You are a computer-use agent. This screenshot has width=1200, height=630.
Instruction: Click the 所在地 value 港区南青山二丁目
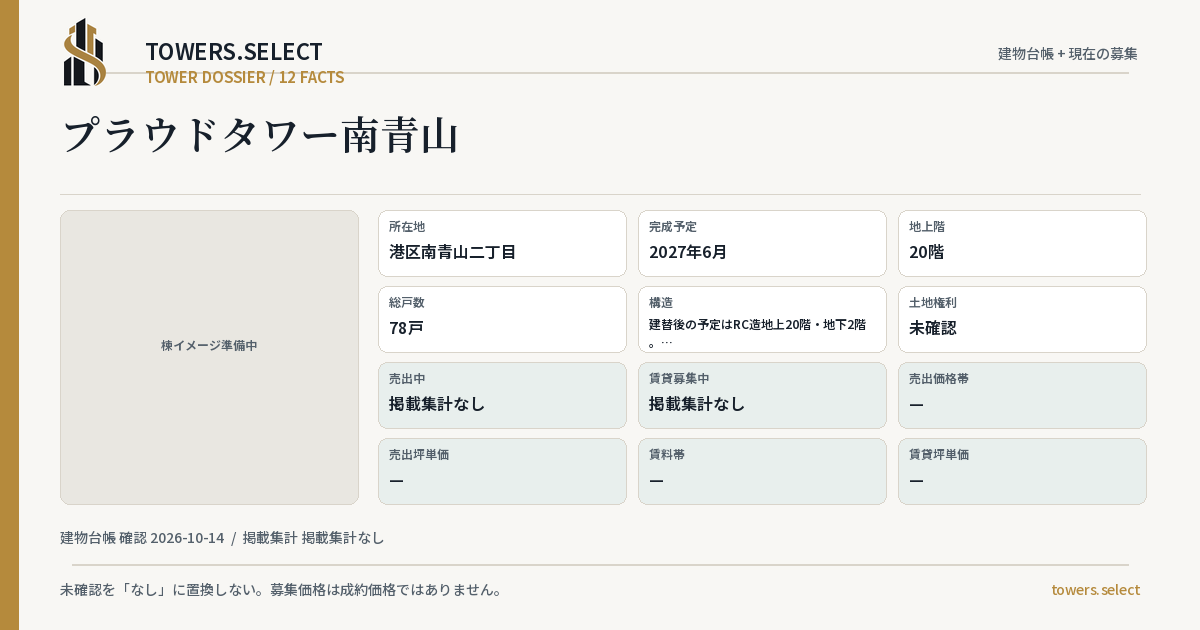coord(452,252)
